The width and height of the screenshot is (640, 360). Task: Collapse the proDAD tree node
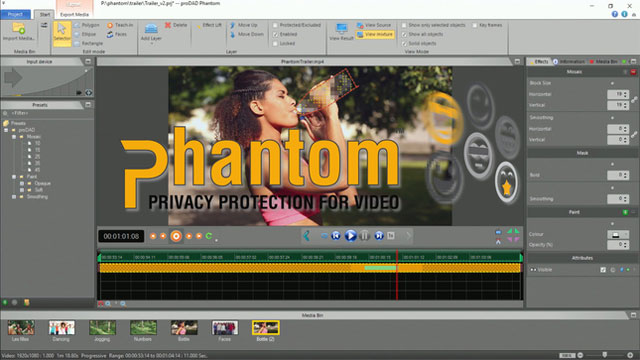coord(6,130)
